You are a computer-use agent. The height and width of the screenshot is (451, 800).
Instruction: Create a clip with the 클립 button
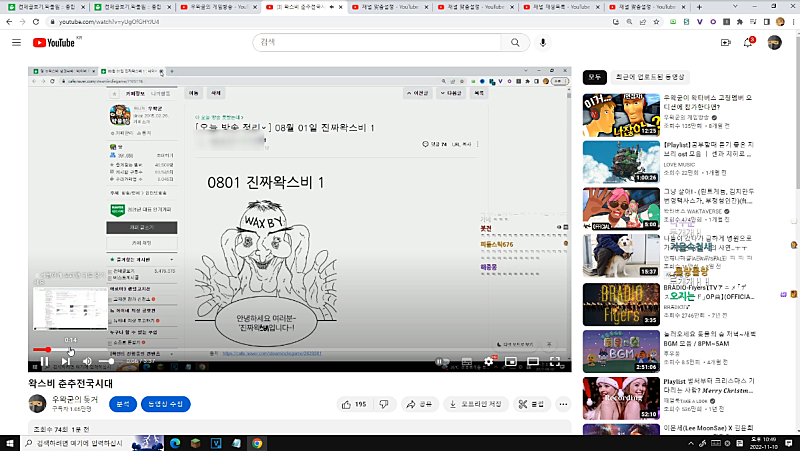[532, 404]
